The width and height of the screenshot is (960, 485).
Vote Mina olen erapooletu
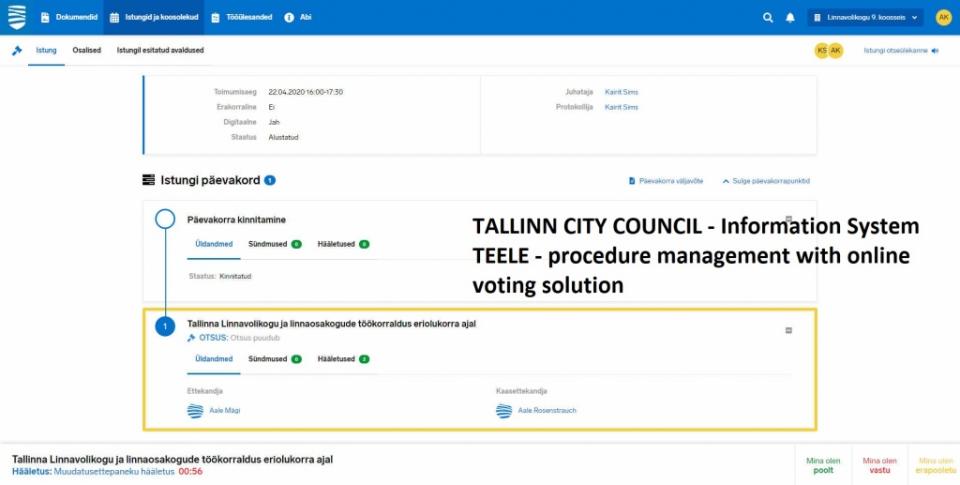[x=936, y=465]
